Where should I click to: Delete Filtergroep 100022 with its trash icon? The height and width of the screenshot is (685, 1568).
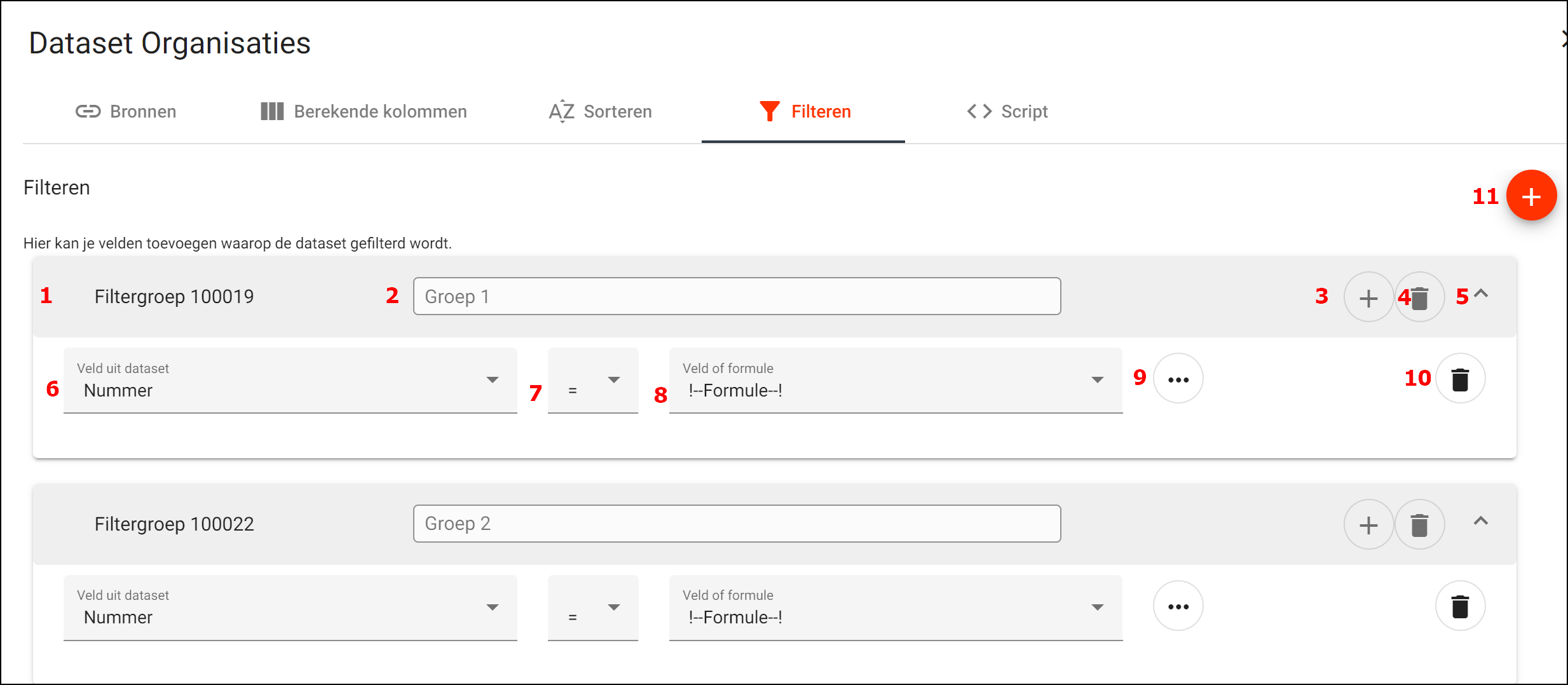click(1419, 525)
